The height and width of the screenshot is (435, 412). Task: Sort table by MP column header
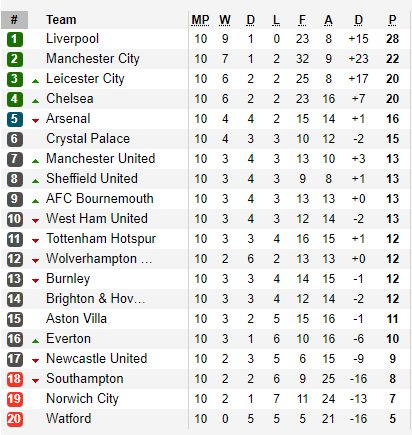tap(200, 20)
